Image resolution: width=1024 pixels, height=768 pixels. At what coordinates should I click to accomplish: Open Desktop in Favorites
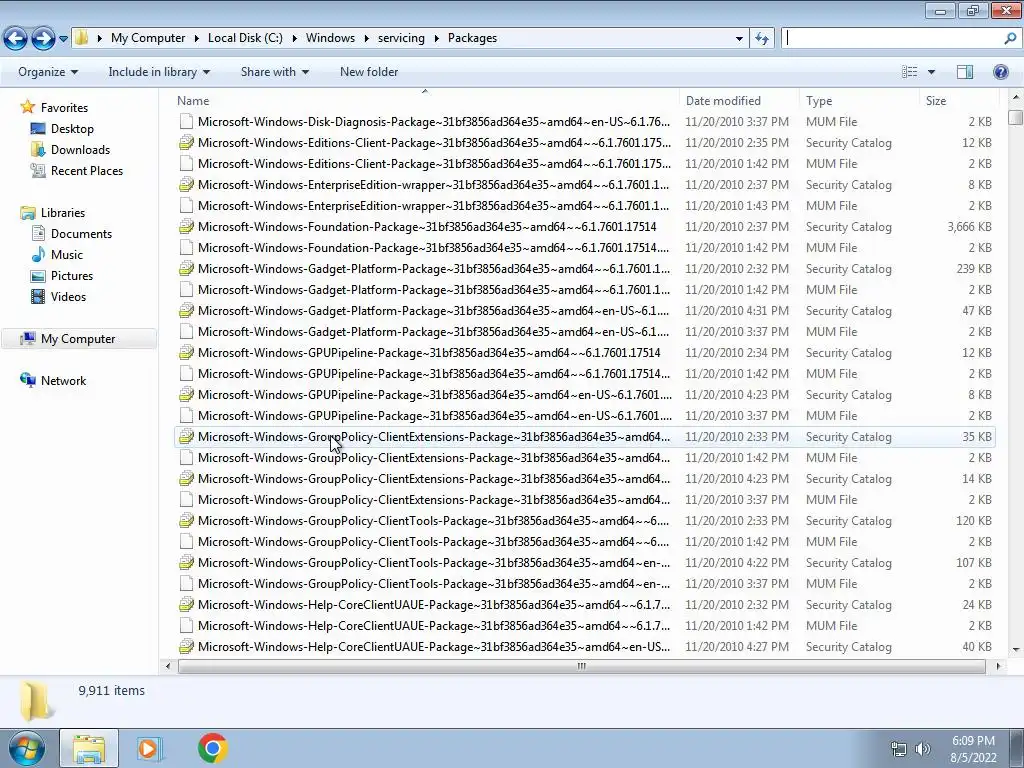72,129
